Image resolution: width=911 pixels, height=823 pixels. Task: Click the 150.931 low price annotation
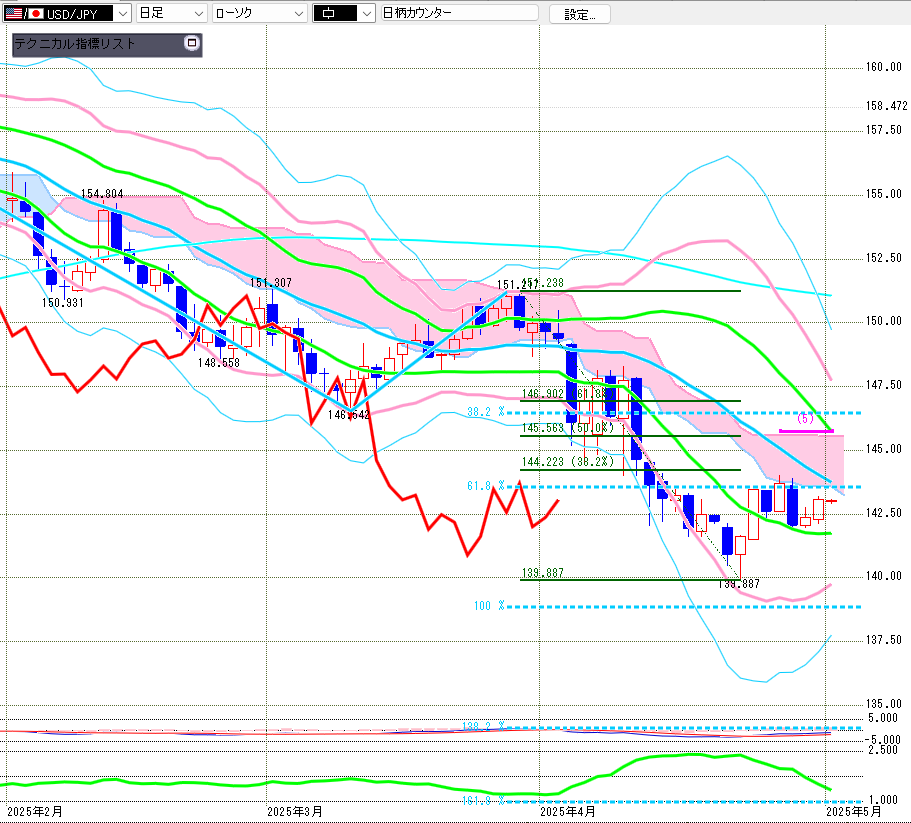tap(63, 303)
